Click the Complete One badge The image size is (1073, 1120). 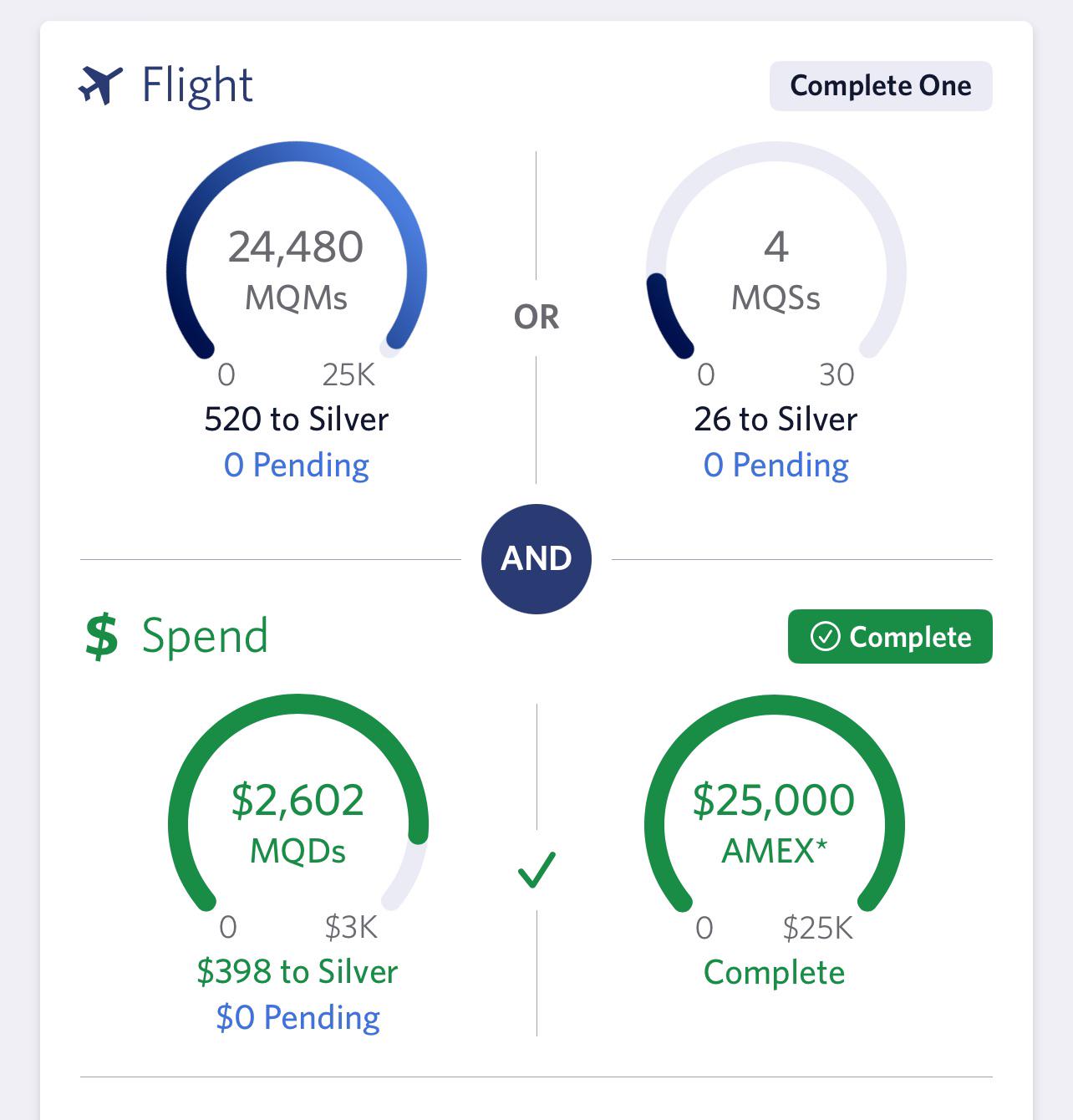pyautogui.click(x=880, y=84)
